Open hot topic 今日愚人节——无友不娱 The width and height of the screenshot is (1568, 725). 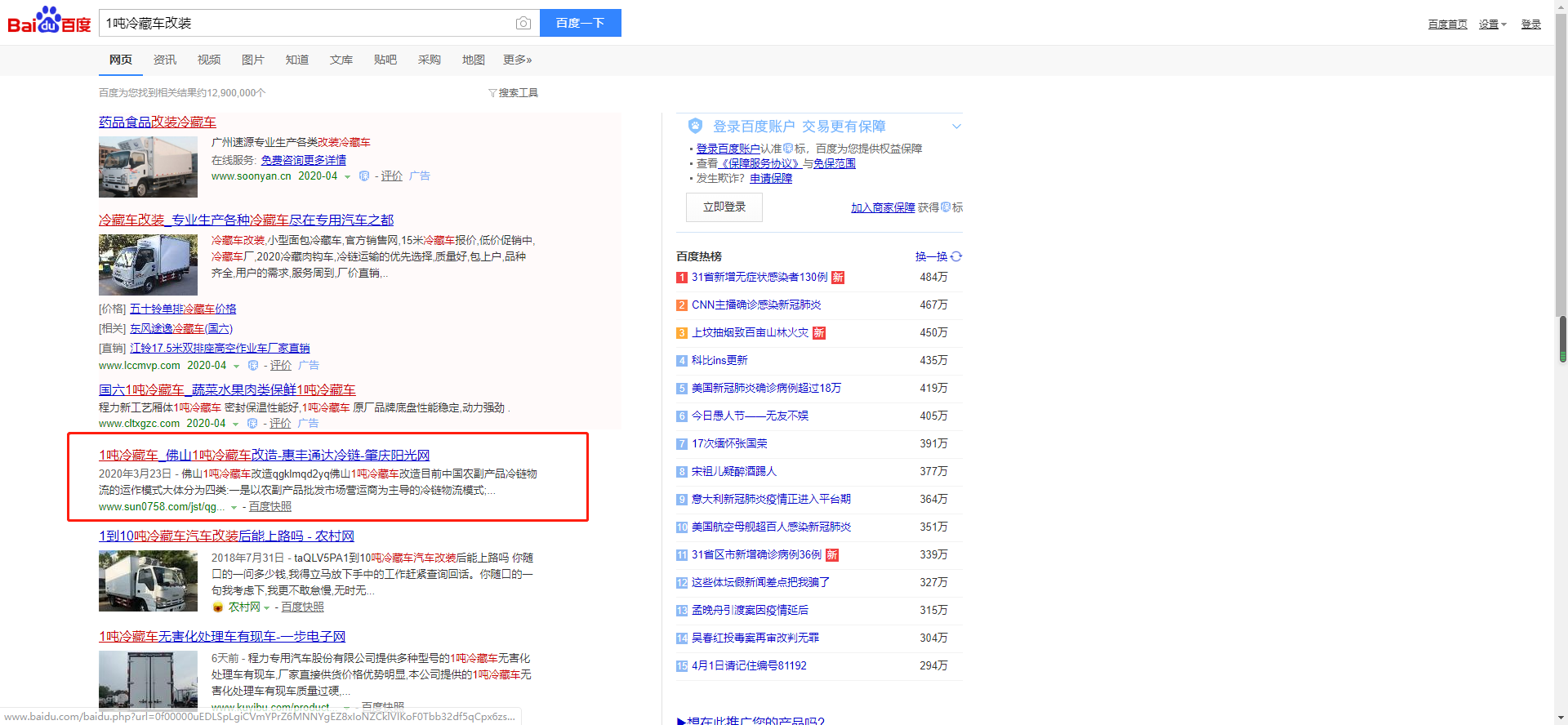click(x=750, y=416)
